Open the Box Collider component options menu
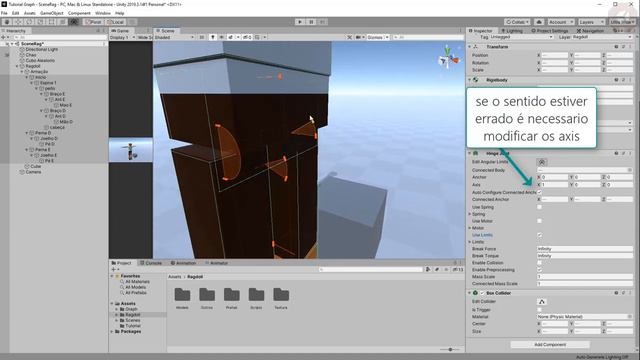The height and width of the screenshot is (360, 640). point(630,293)
